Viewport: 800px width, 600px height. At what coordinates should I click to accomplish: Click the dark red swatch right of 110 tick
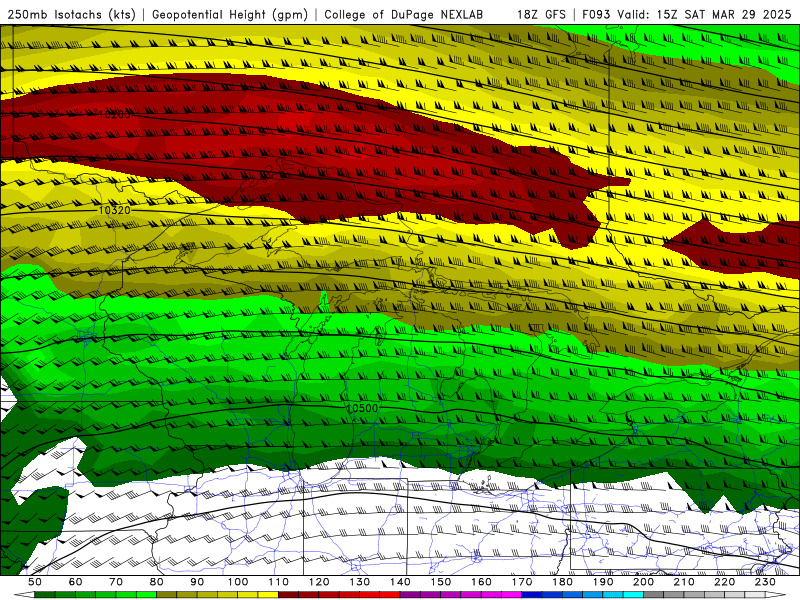[289, 595]
